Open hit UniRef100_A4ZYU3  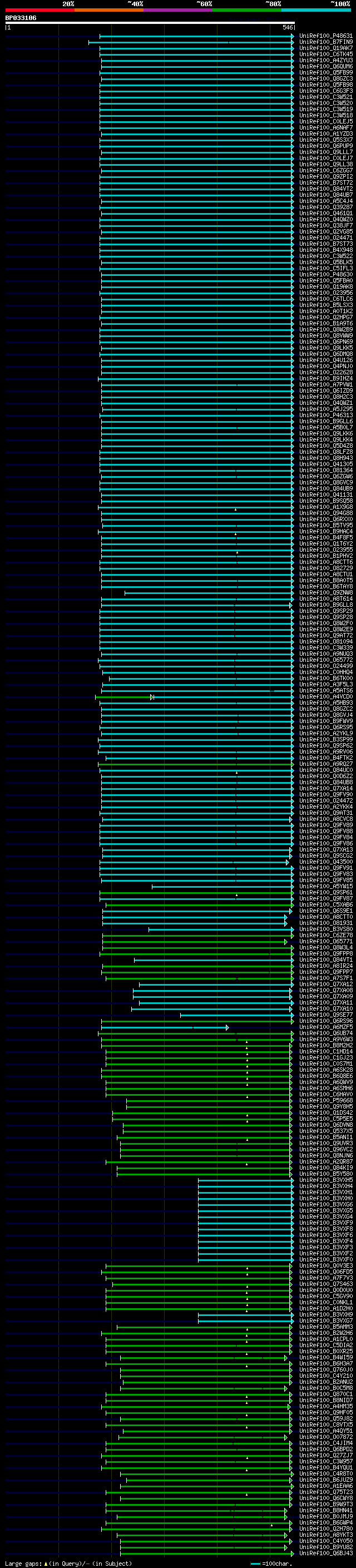coord(325,60)
